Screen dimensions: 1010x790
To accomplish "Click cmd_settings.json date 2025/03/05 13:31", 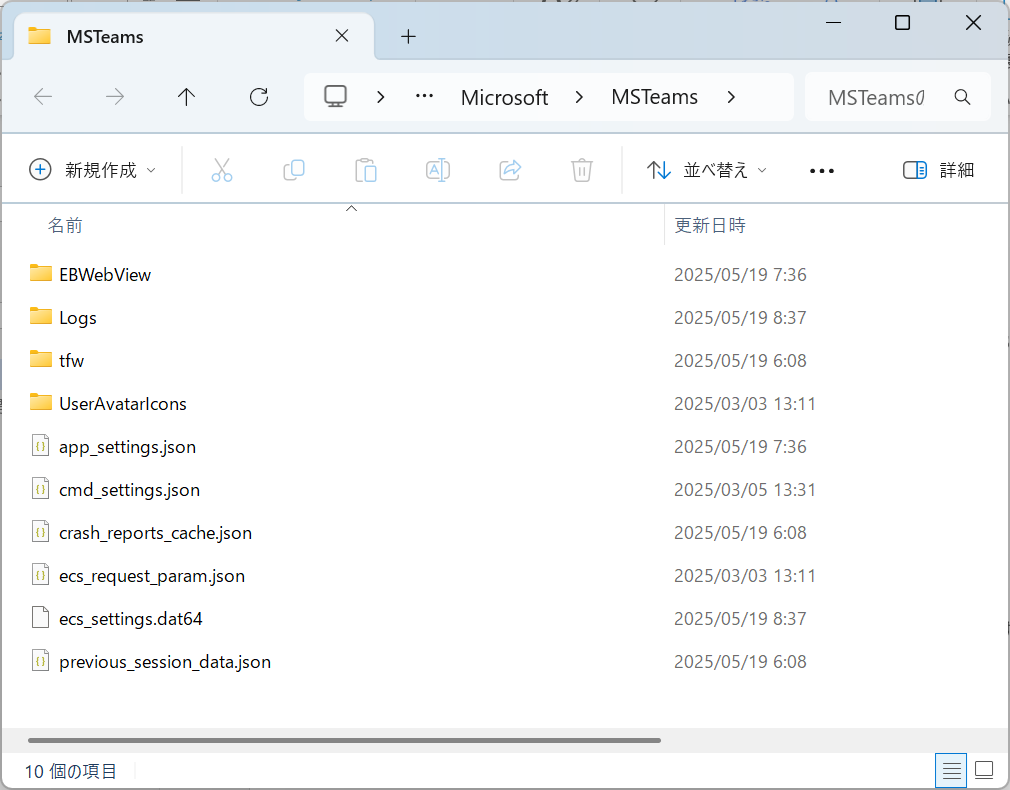I will [745, 490].
